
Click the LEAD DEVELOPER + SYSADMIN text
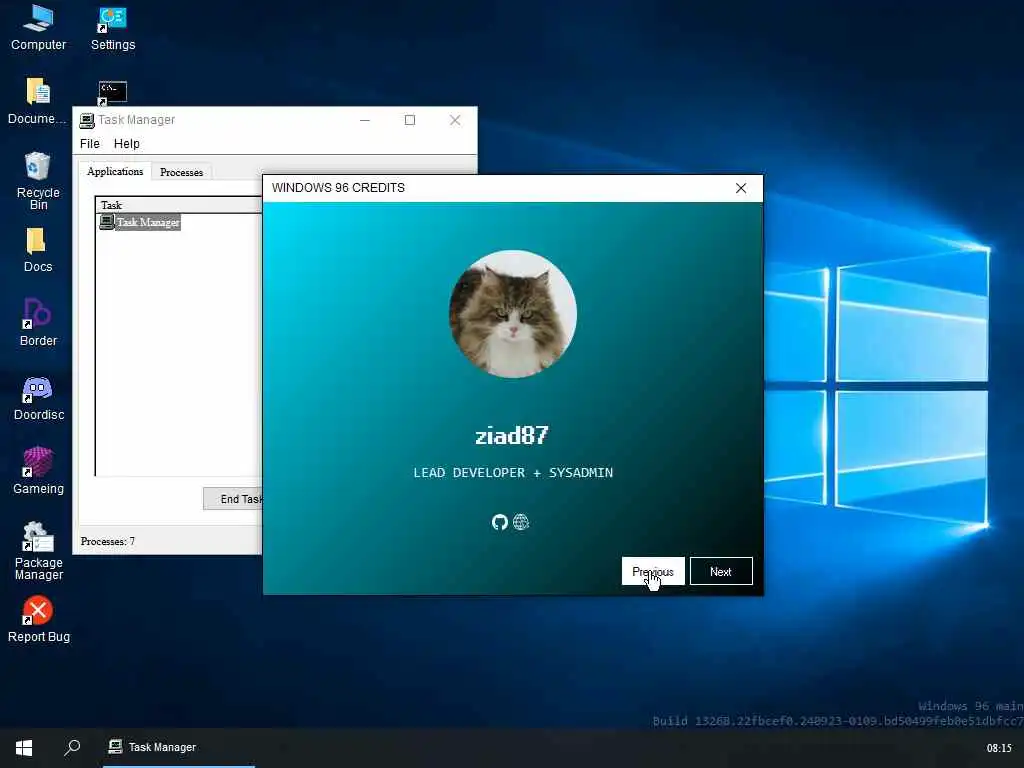coord(513,472)
